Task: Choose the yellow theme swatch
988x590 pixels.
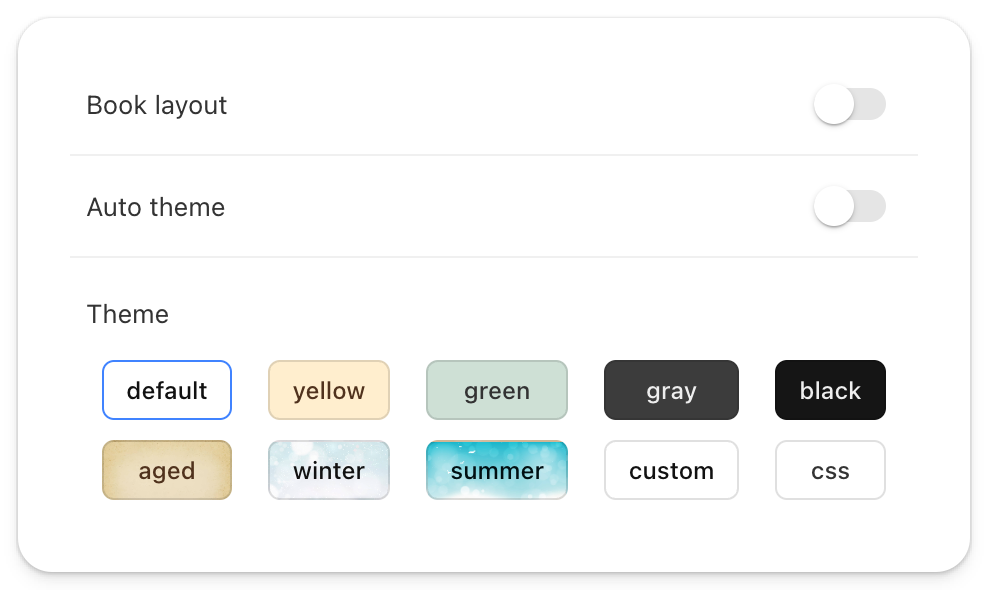Action: pos(329,390)
